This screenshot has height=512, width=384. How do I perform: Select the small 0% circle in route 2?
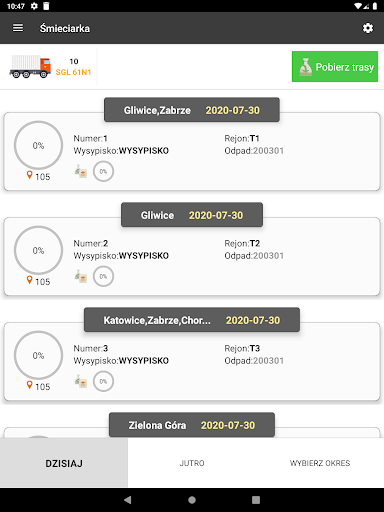[103, 276]
